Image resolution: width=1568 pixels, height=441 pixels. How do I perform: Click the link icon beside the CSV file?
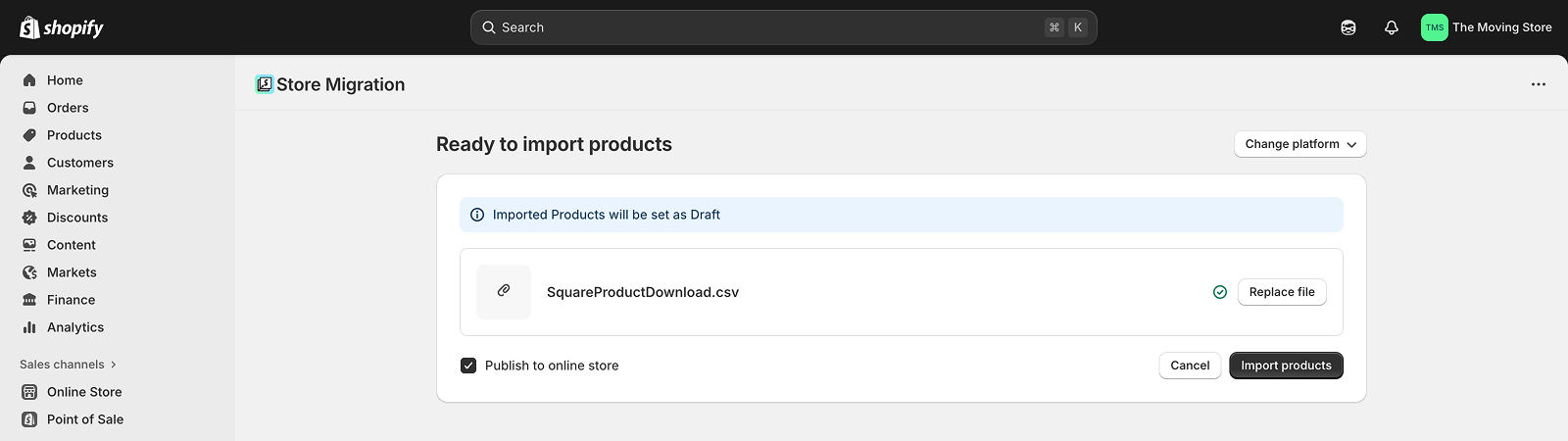(504, 291)
